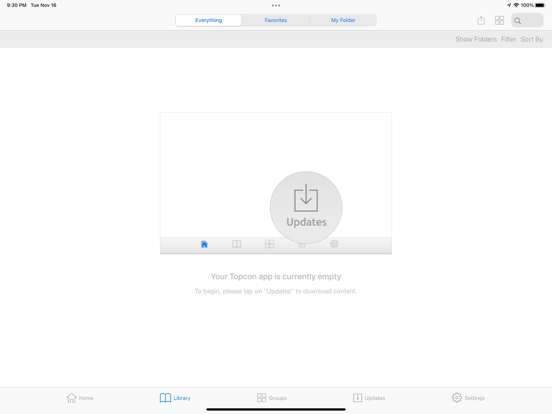Open the Sort By menu
Viewport: 552px width, 414px height.
(x=532, y=39)
